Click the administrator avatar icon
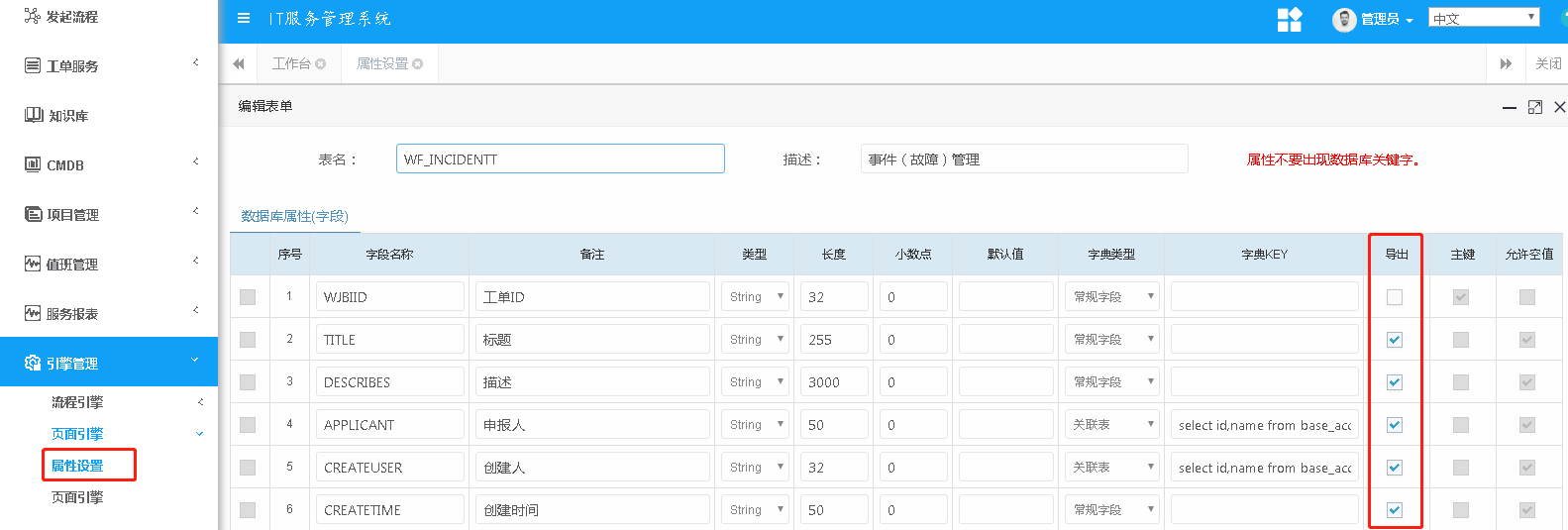This screenshot has height=530, width=1568. (1343, 20)
